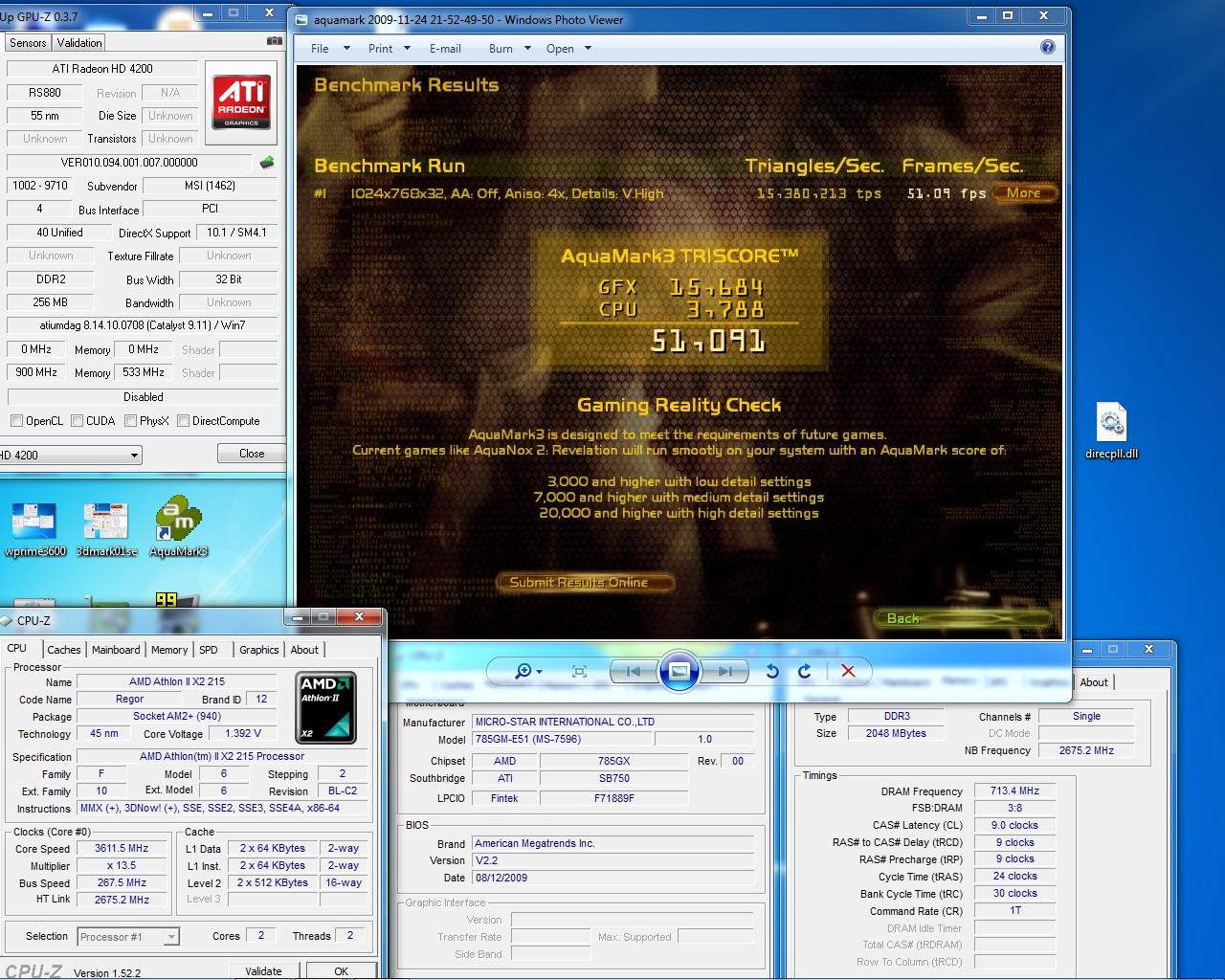Click the BIOS version save chip icon
Screen dimensions: 1225x980
[267, 162]
